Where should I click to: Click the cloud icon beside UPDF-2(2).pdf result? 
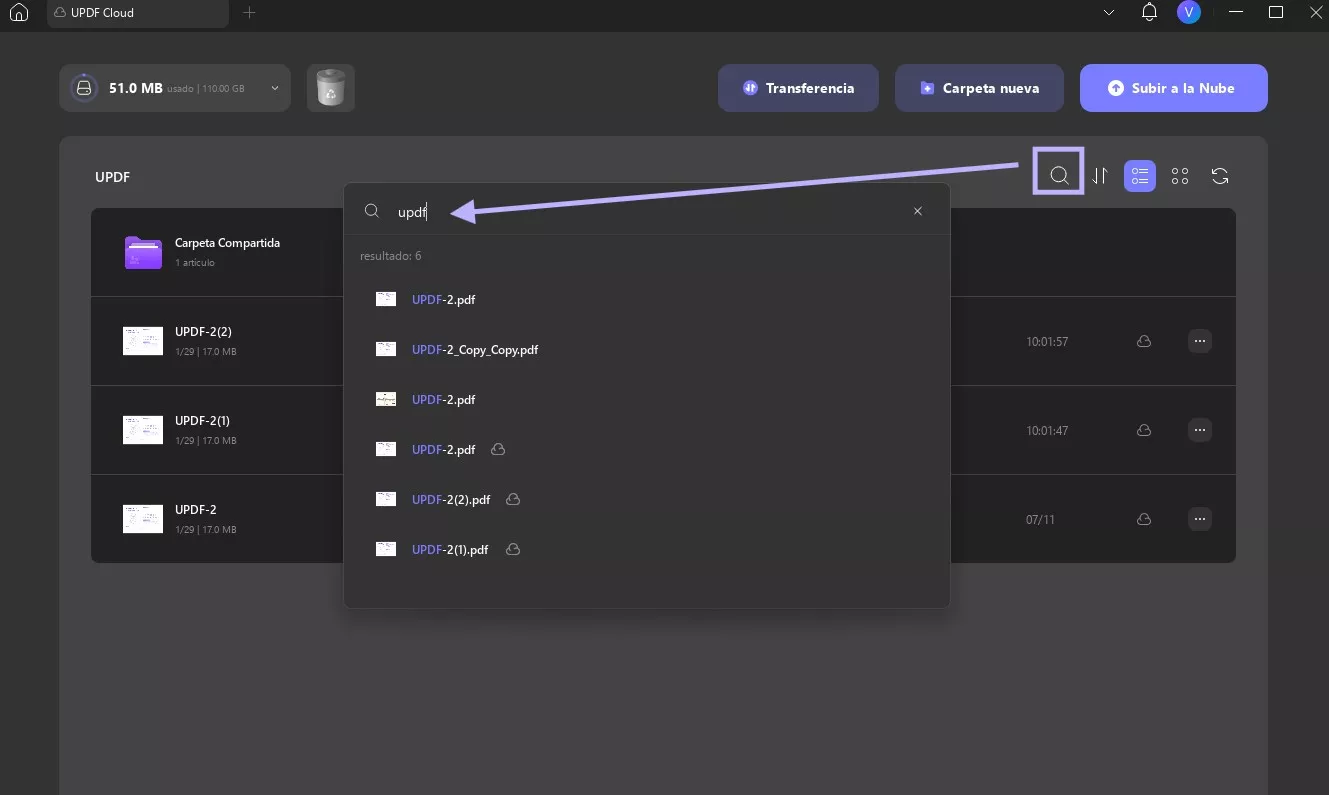click(513, 499)
